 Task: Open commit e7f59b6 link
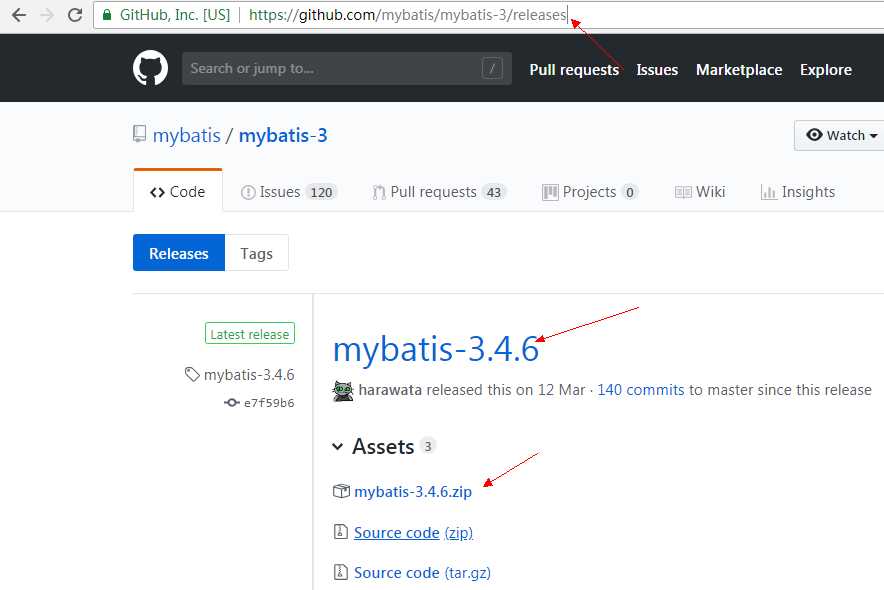(x=269, y=403)
